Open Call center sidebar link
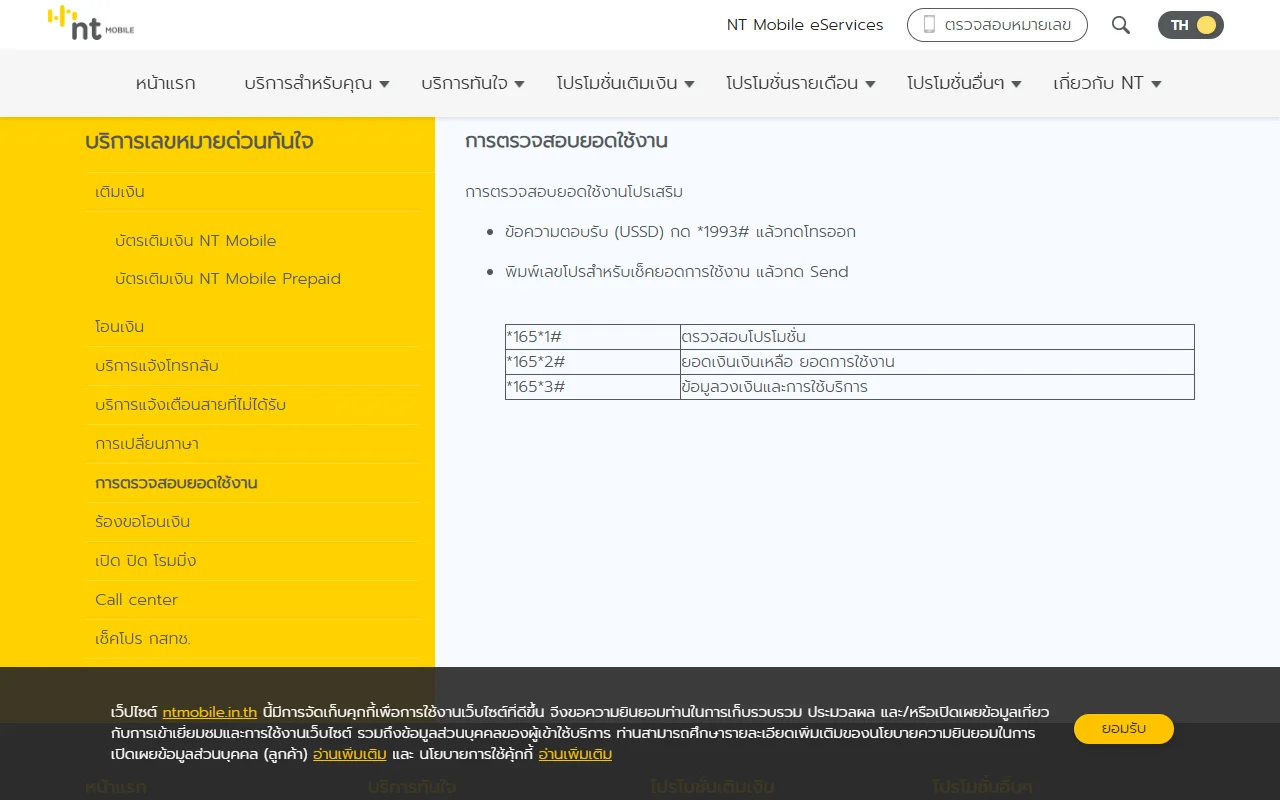The width and height of the screenshot is (1280, 800). click(x=137, y=600)
